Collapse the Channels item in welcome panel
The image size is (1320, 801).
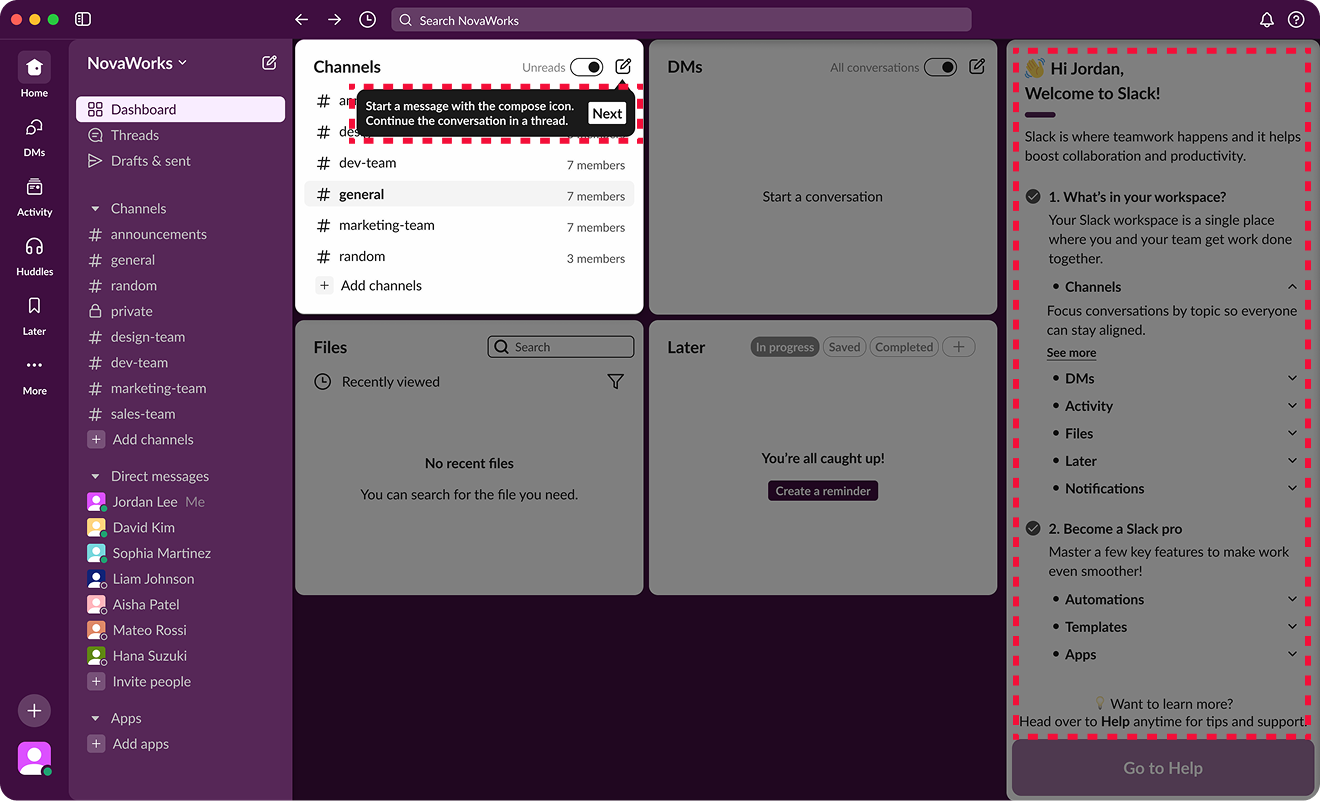coord(1292,286)
